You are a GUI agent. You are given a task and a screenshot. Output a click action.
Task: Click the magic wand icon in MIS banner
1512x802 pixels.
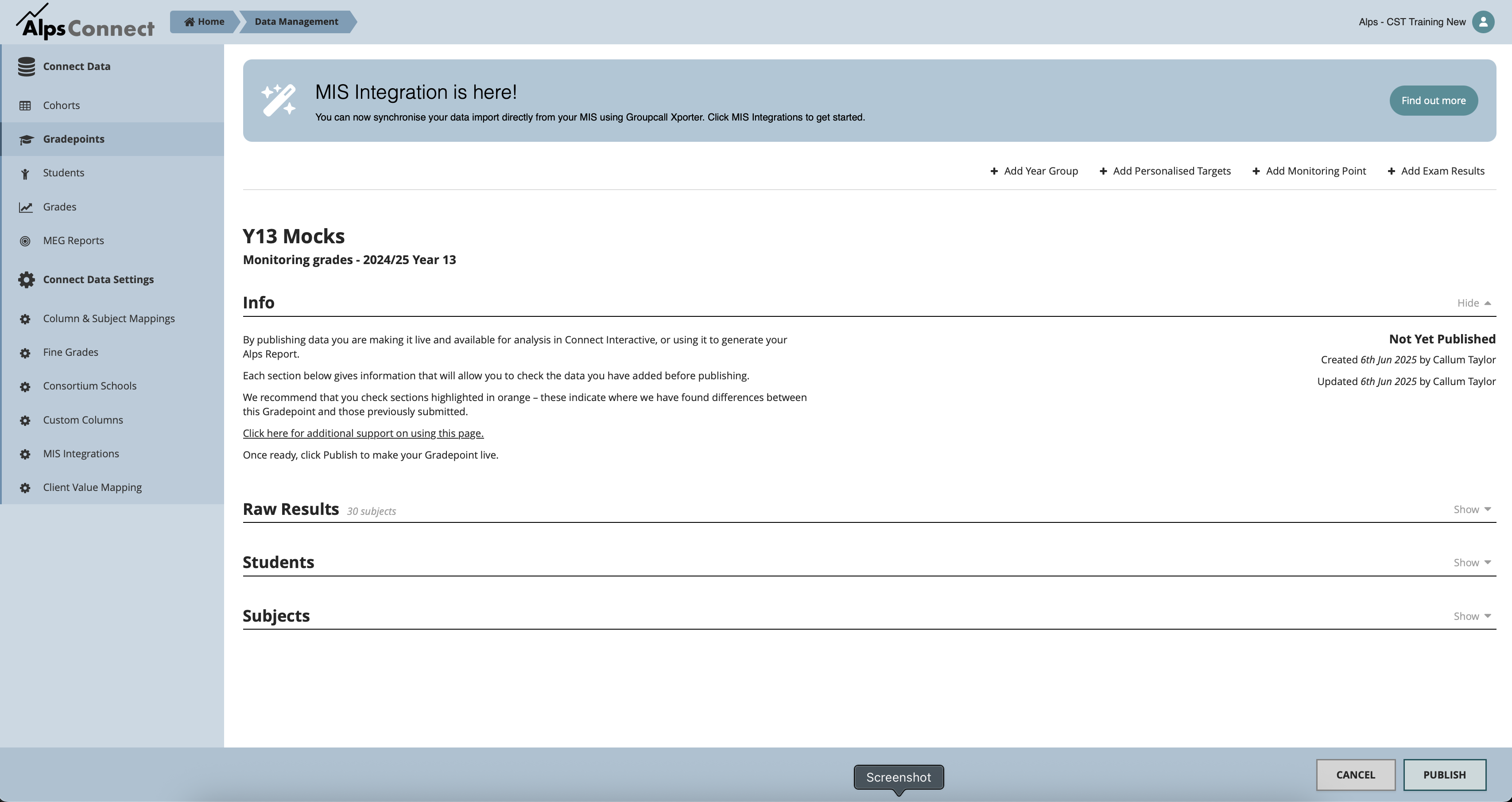(278, 101)
